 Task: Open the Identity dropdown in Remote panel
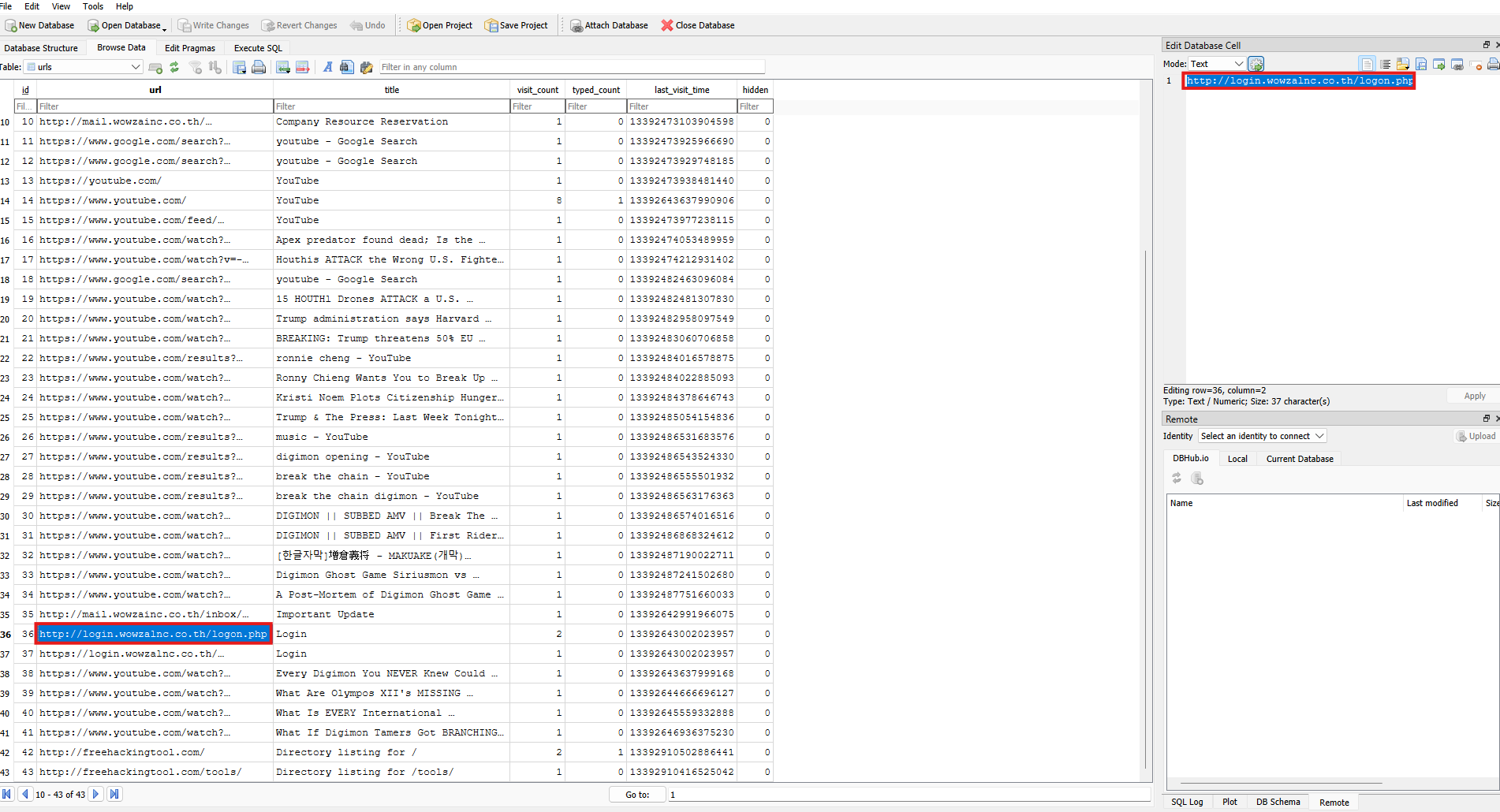point(1263,436)
